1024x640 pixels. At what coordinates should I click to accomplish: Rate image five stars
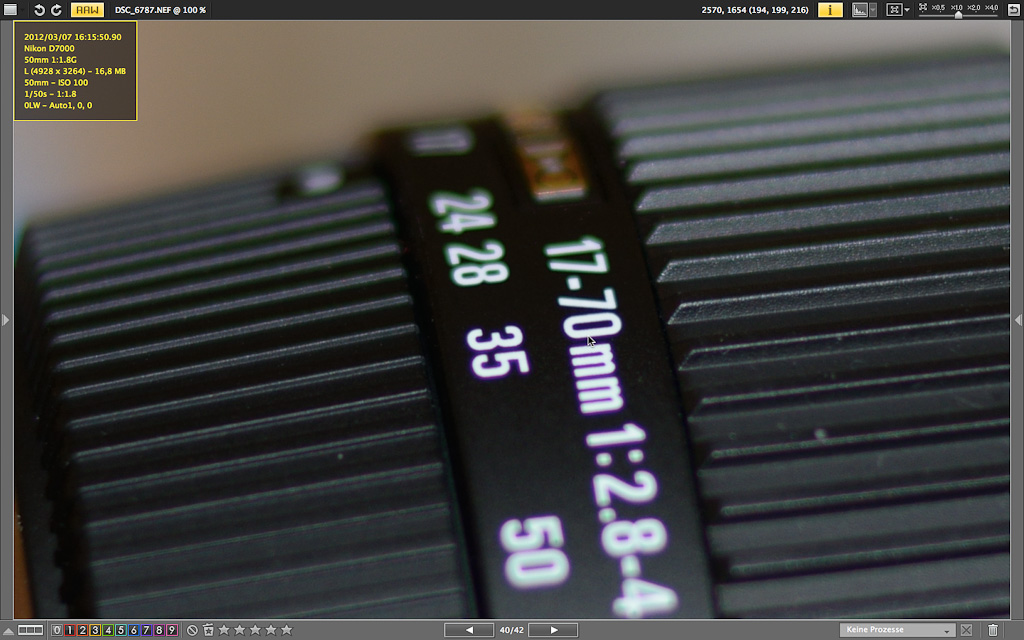click(x=287, y=630)
